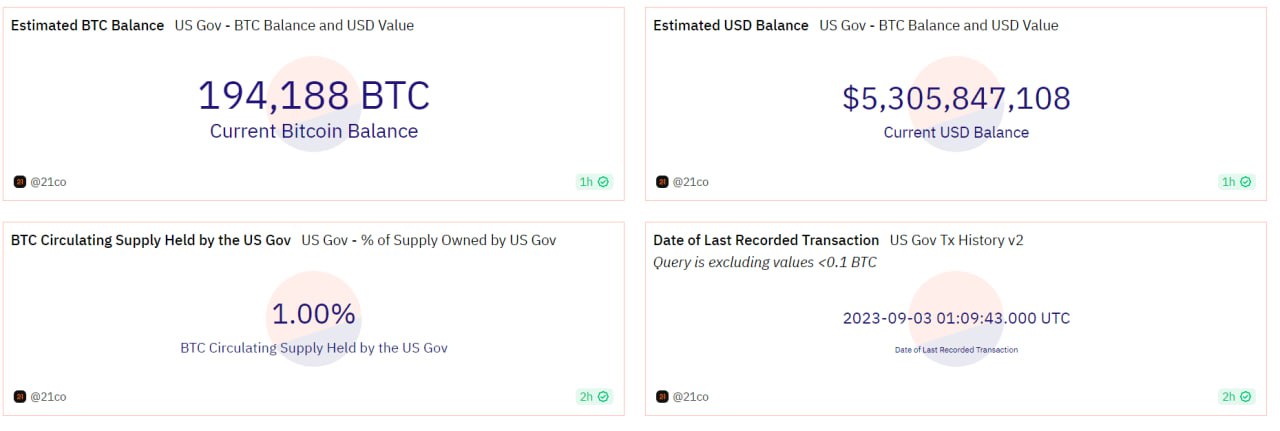
Task: Click the 21co avatar icon in BTC Balance panel
Action: pyautogui.click(x=19, y=182)
